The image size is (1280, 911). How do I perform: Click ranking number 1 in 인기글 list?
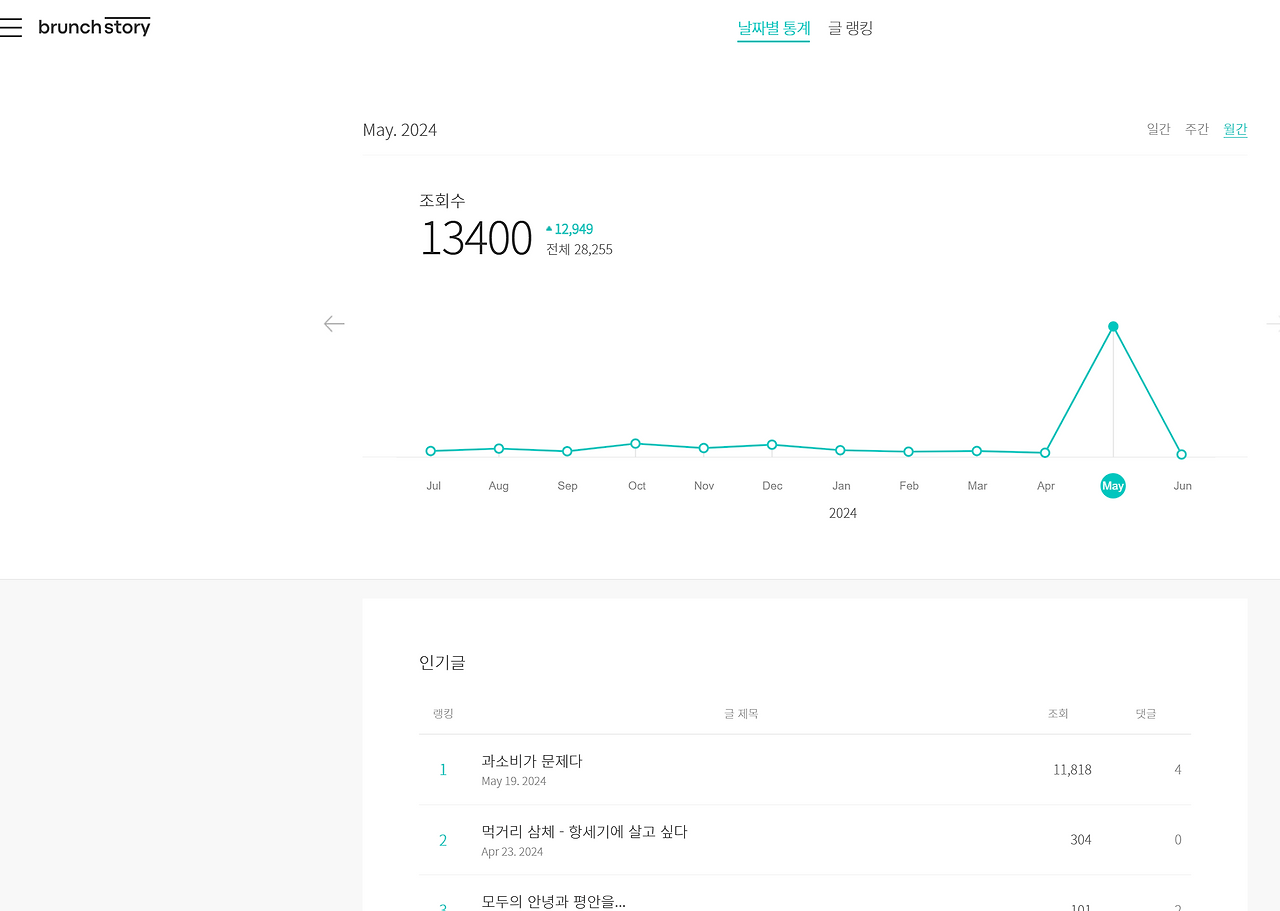point(443,769)
